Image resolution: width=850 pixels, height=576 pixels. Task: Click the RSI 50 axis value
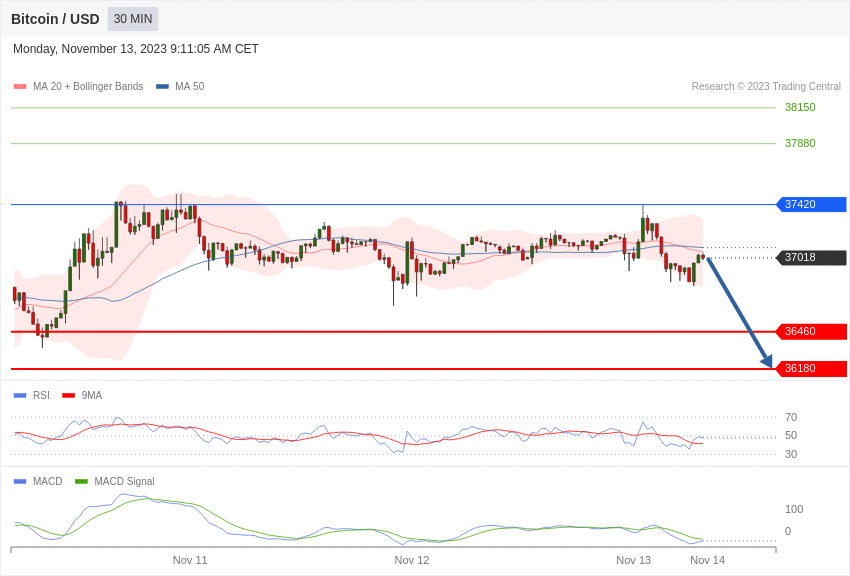click(791, 435)
